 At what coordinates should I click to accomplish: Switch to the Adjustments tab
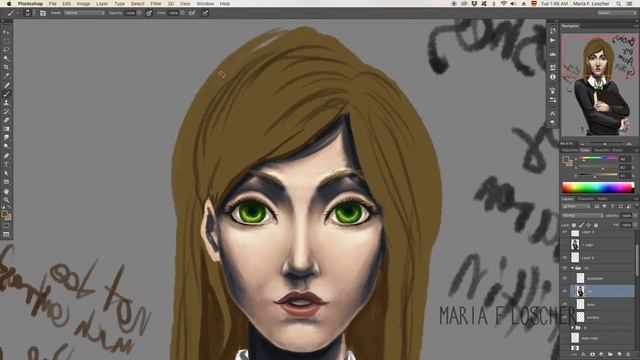(x=570, y=150)
